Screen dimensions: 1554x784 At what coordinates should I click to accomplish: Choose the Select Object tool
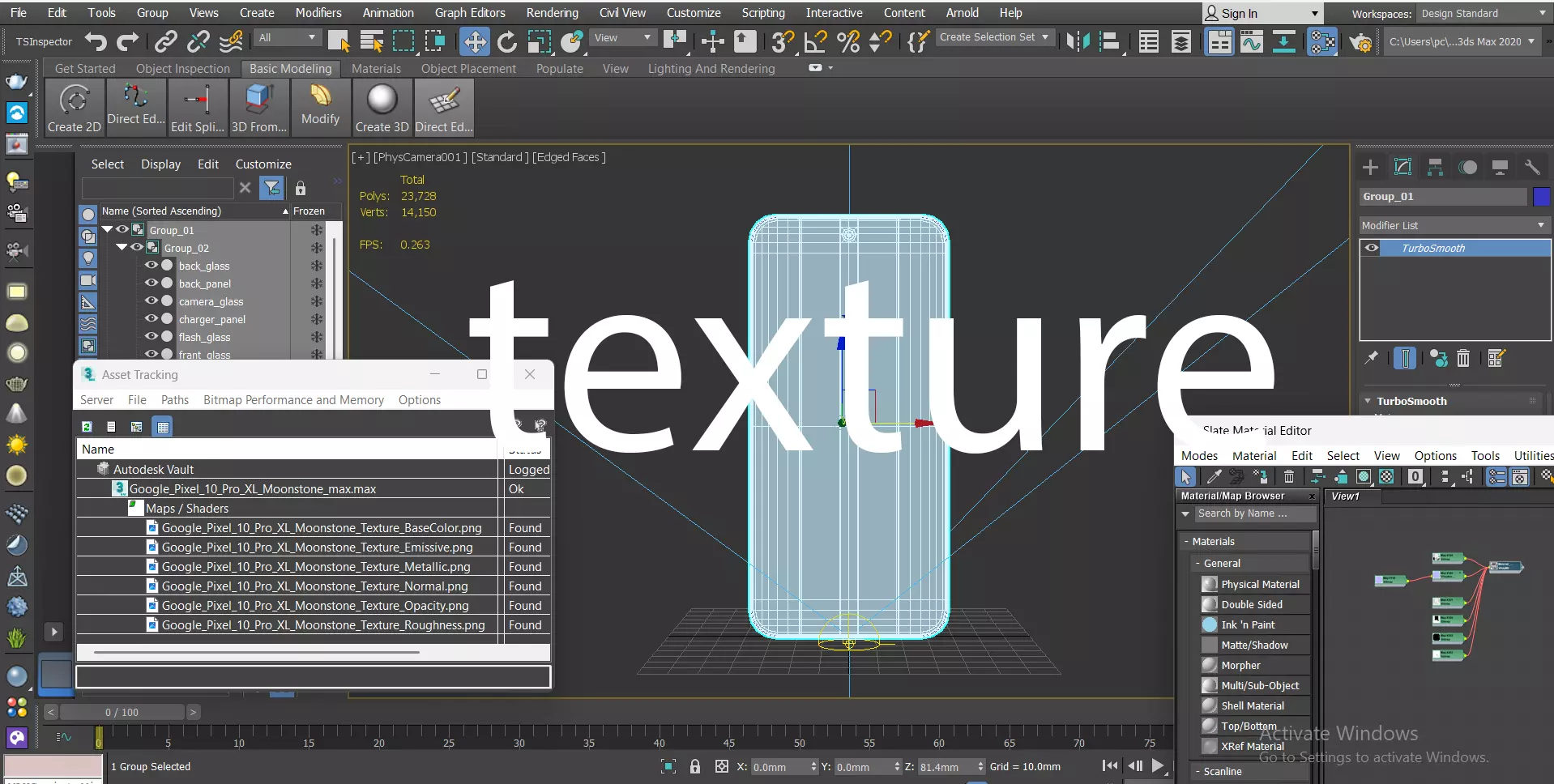tap(339, 41)
